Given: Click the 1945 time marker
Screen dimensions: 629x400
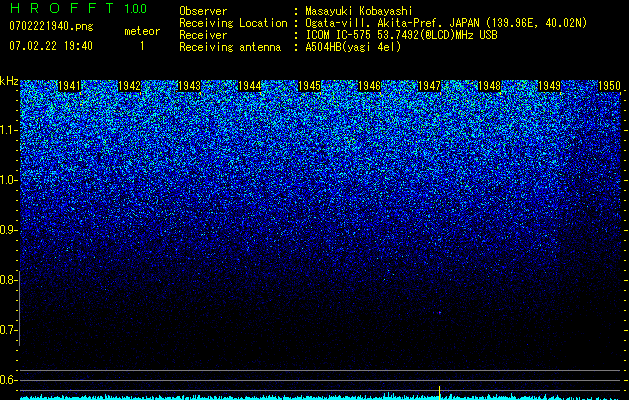Looking at the screenshot, I should [x=310, y=86].
